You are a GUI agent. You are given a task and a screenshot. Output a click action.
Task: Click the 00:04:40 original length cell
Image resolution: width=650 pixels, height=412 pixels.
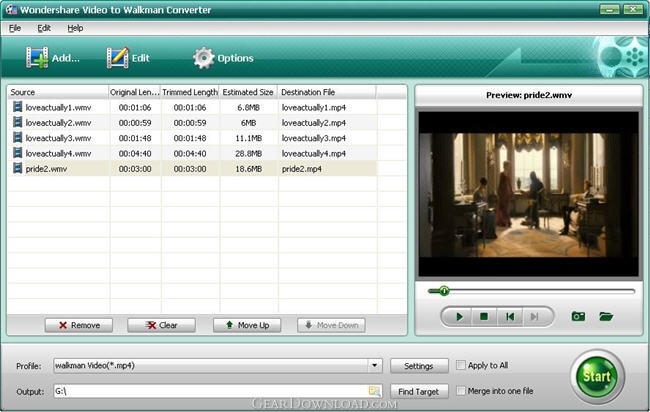(x=135, y=153)
